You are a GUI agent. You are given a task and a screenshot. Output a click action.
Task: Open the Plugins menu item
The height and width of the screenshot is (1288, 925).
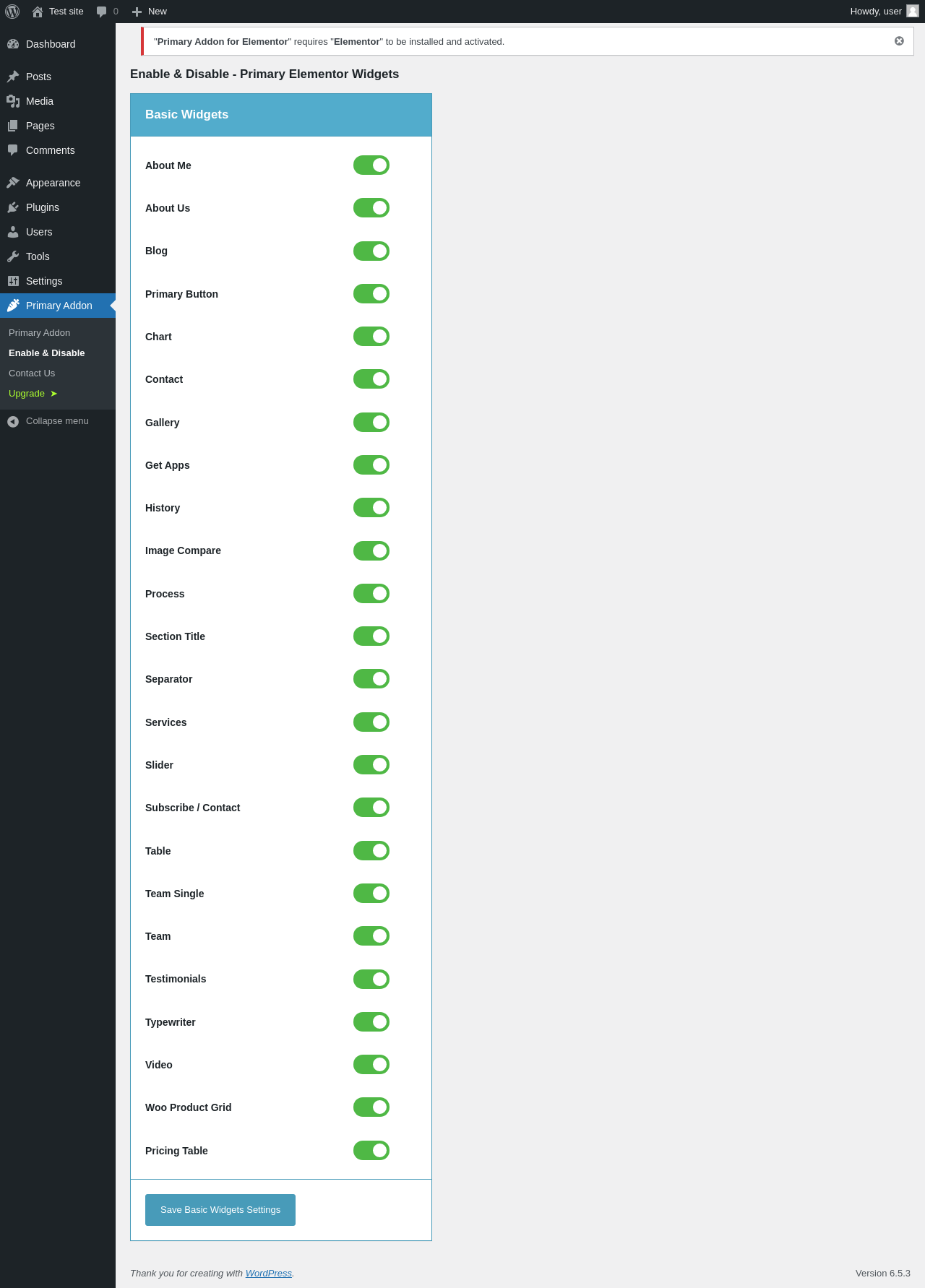coord(58,207)
